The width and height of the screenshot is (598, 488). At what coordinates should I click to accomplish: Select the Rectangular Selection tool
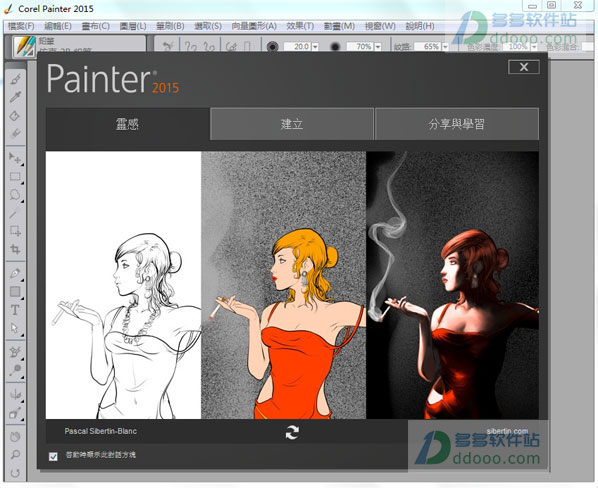point(15,177)
